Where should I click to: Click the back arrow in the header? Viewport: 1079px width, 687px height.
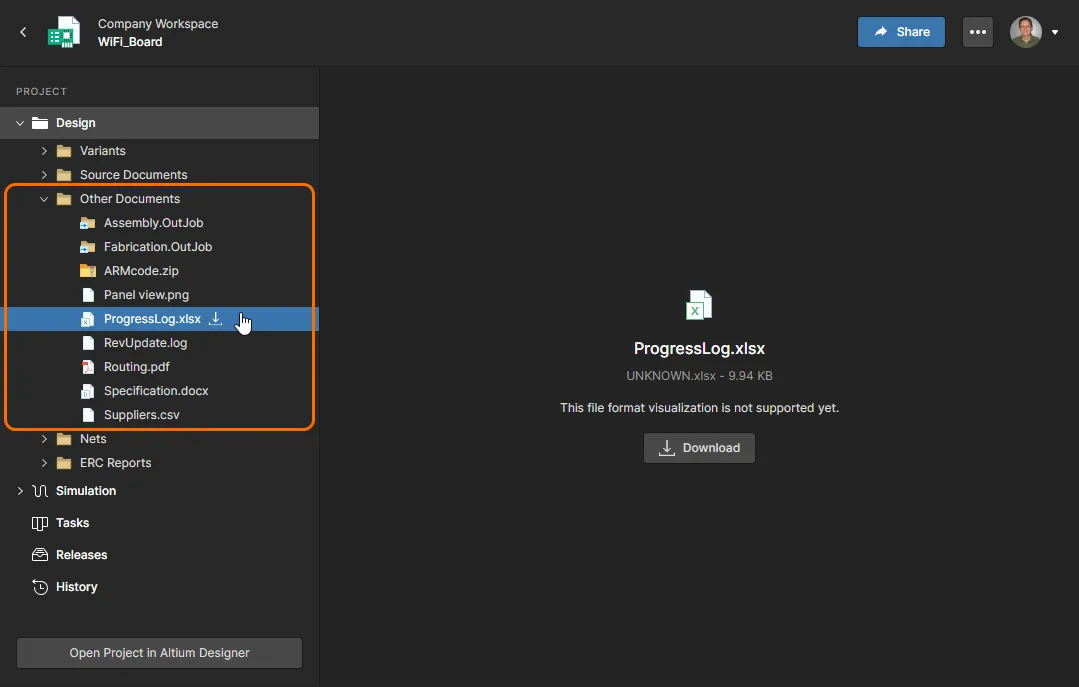(x=23, y=32)
